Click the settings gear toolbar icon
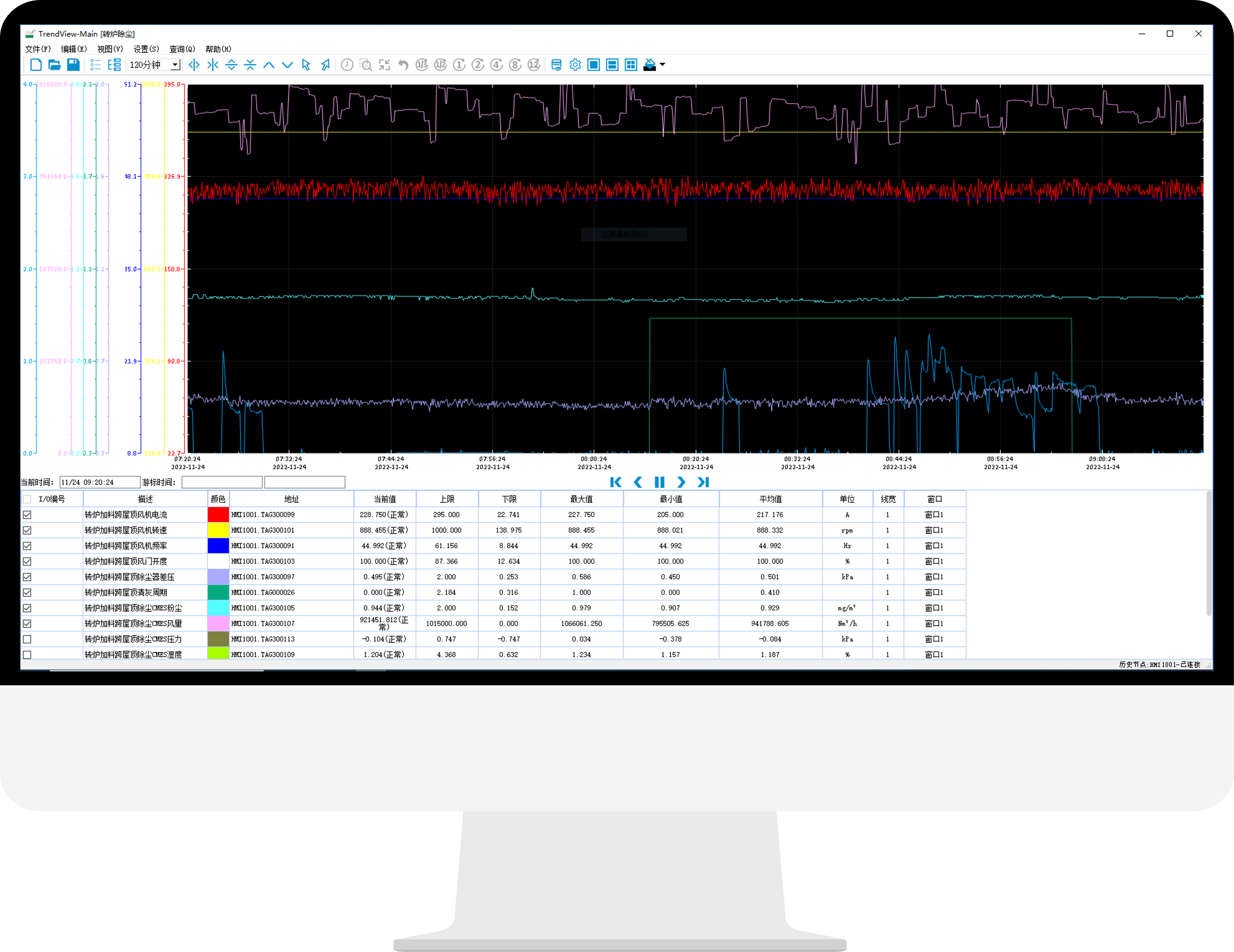 (x=575, y=65)
